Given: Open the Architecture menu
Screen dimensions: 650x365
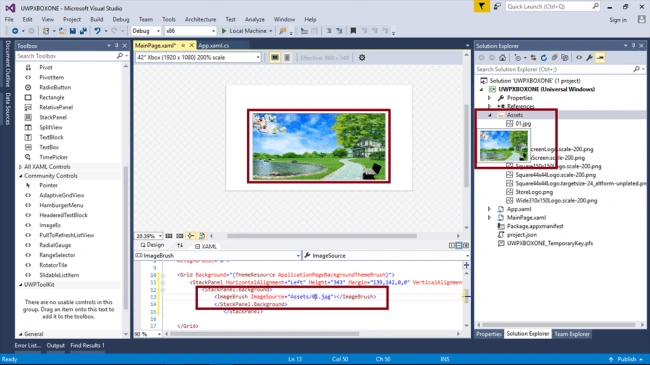Looking at the screenshot, I should click(x=200, y=19).
